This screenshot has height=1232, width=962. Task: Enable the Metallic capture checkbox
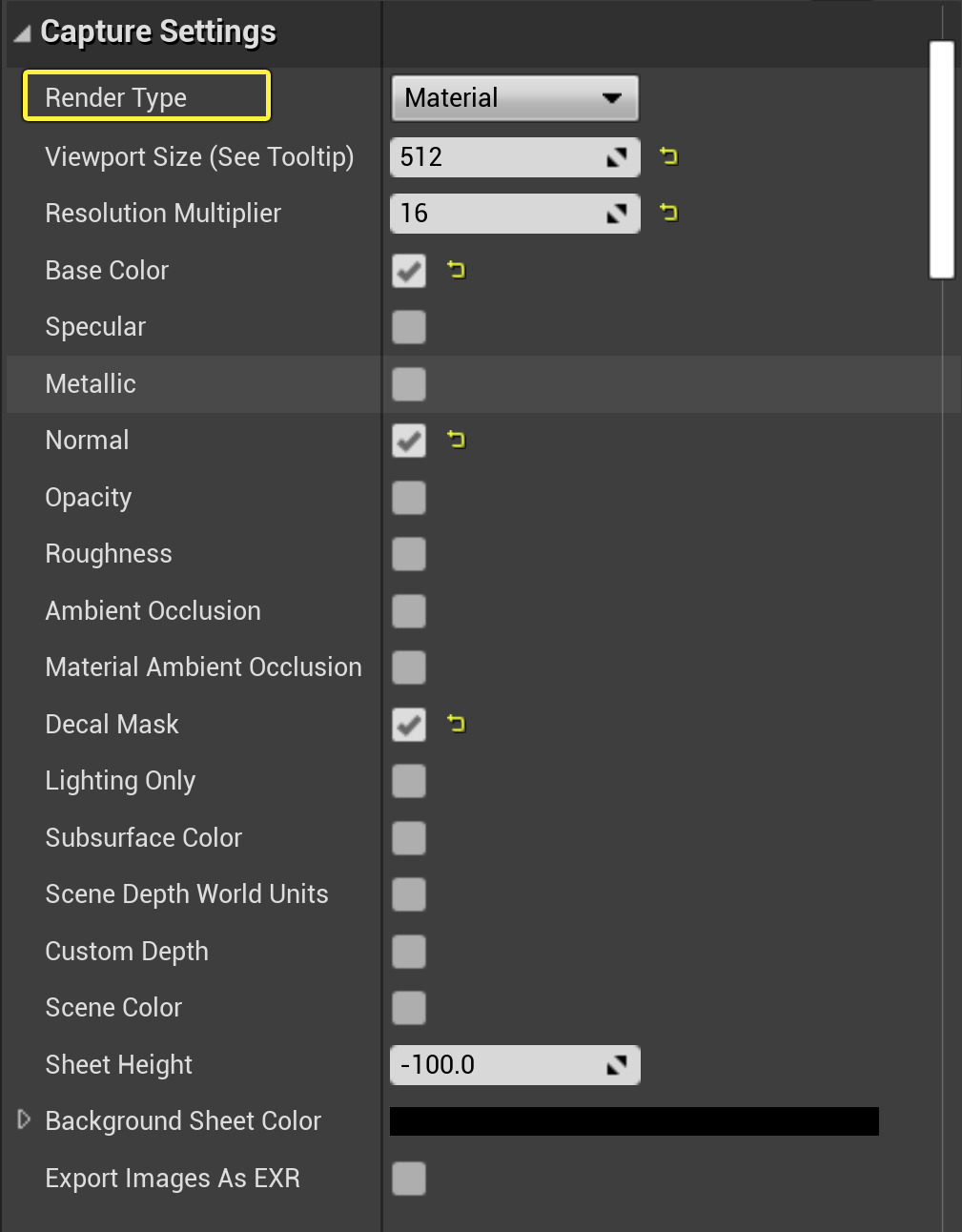pyautogui.click(x=408, y=384)
